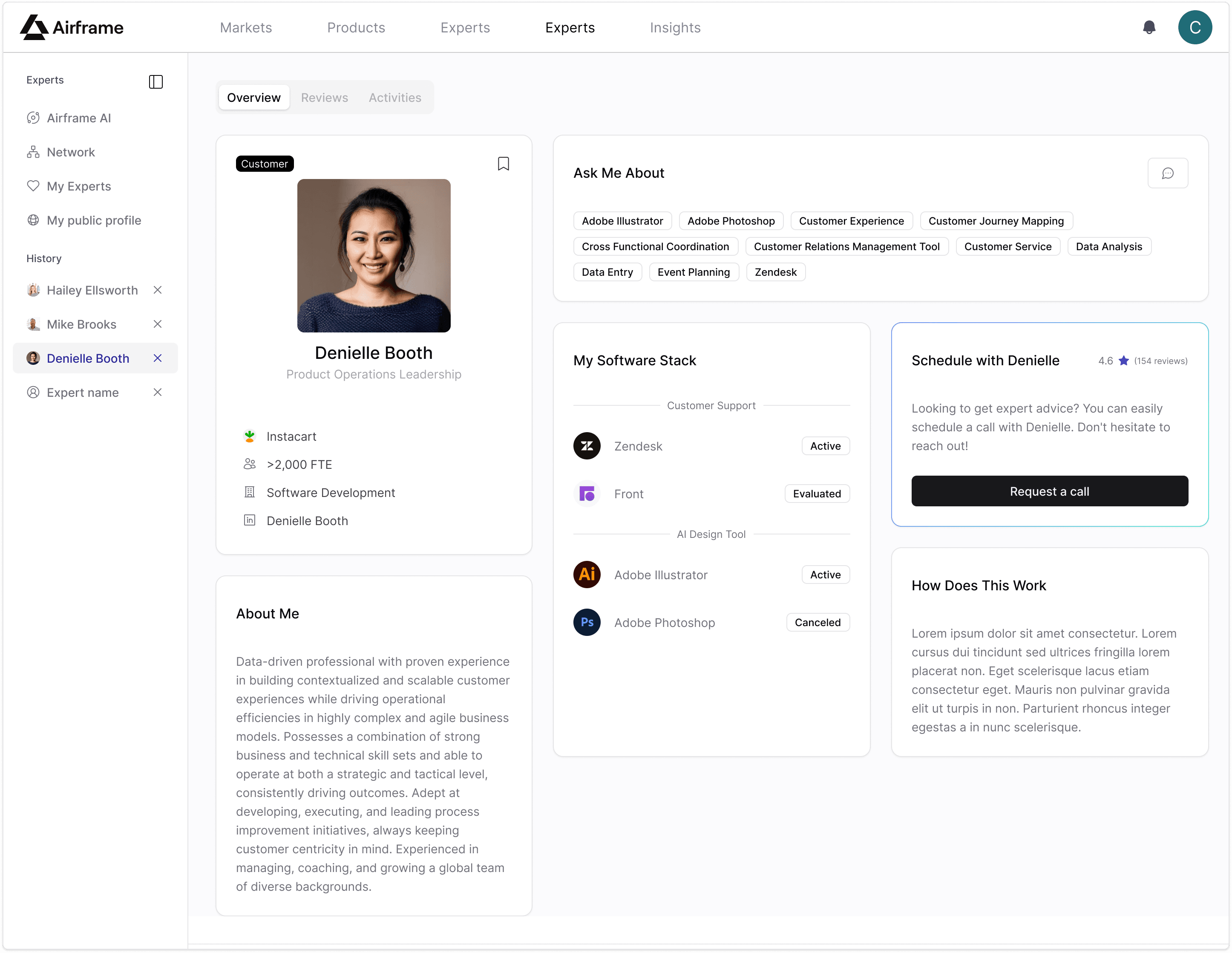
Task: Open the user avatar C menu
Action: 1195,27
